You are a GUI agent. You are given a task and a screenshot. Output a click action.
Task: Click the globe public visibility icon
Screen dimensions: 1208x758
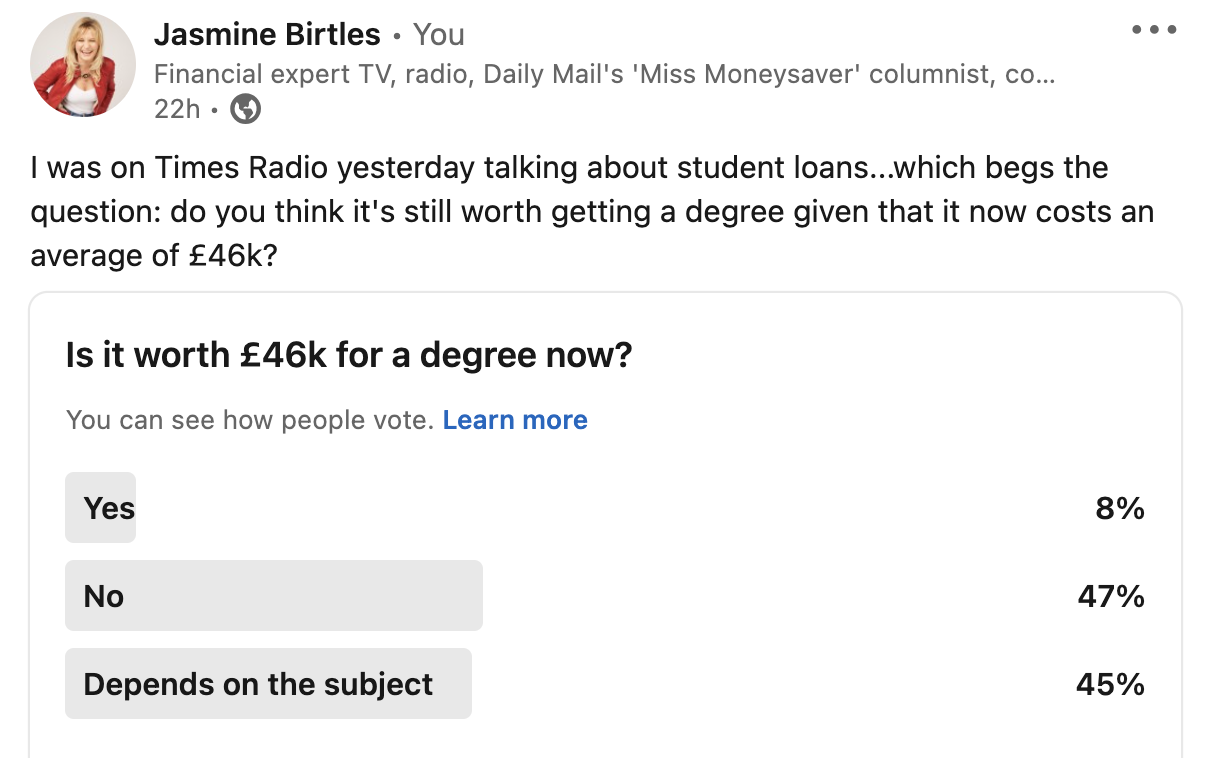(246, 108)
